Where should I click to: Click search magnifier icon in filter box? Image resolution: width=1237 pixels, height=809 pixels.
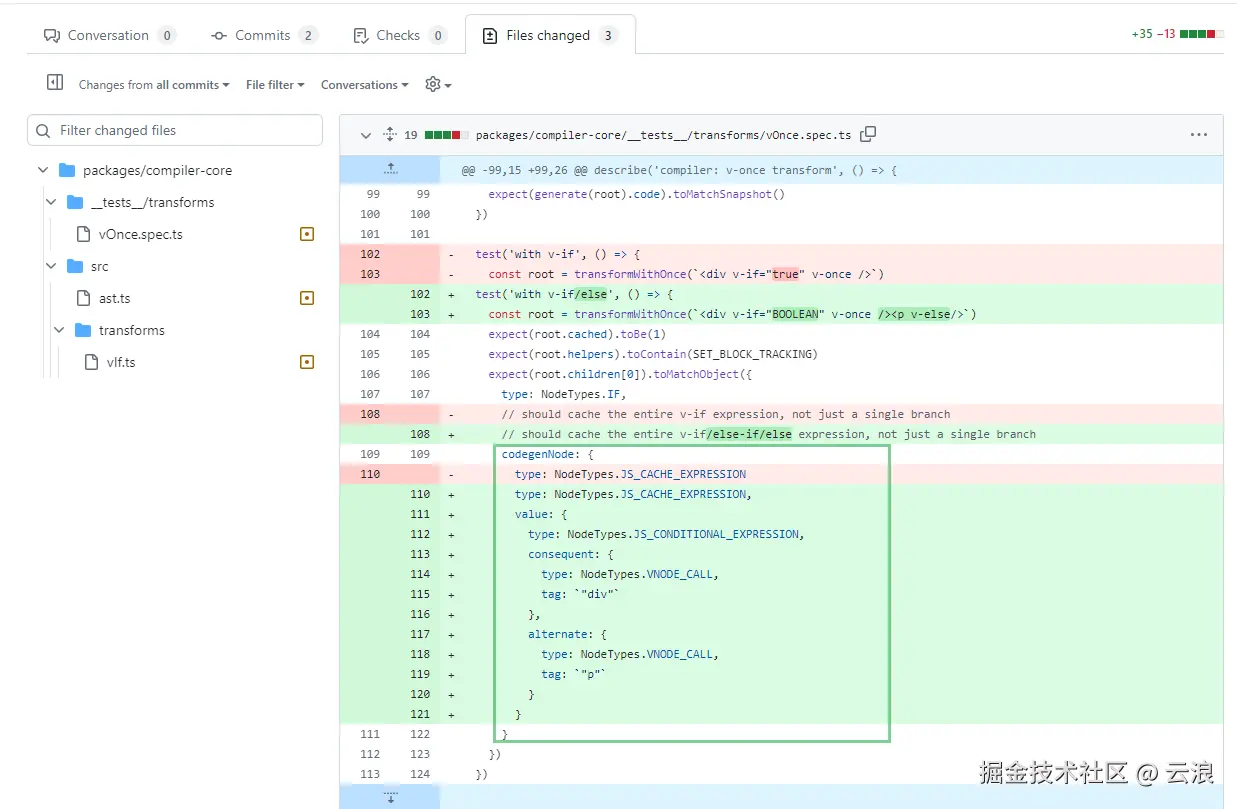pos(43,130)
